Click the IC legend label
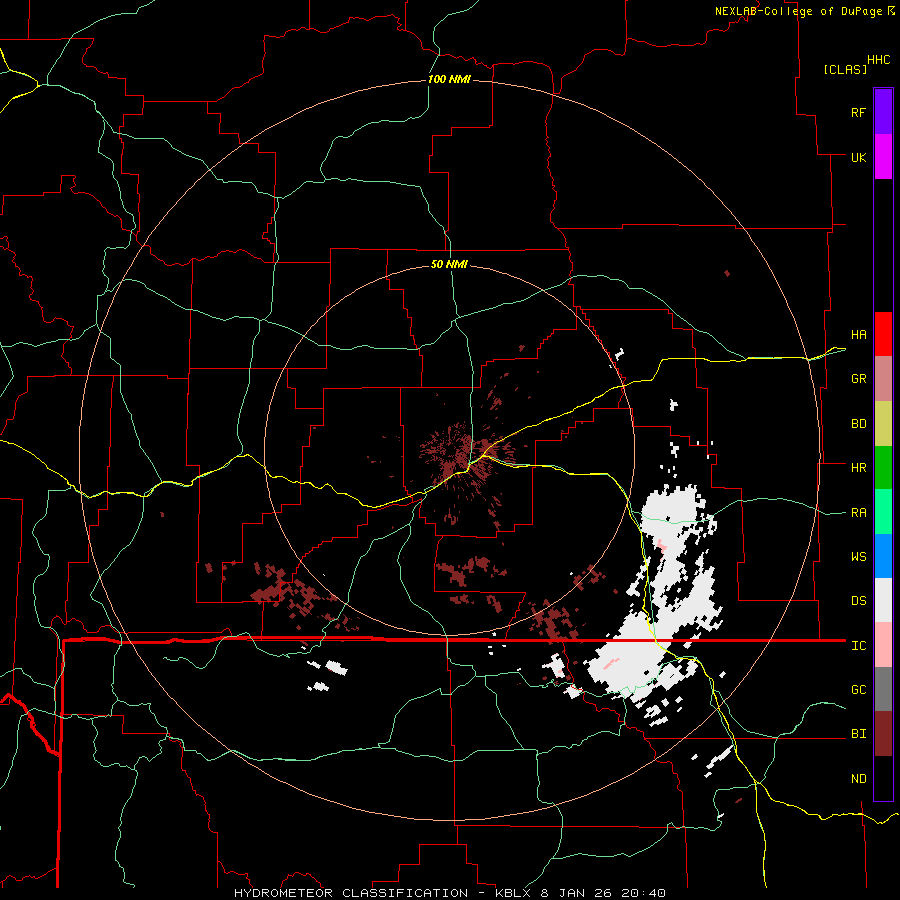Viewport: 900px width, 900px height. (x=858, y=646)
